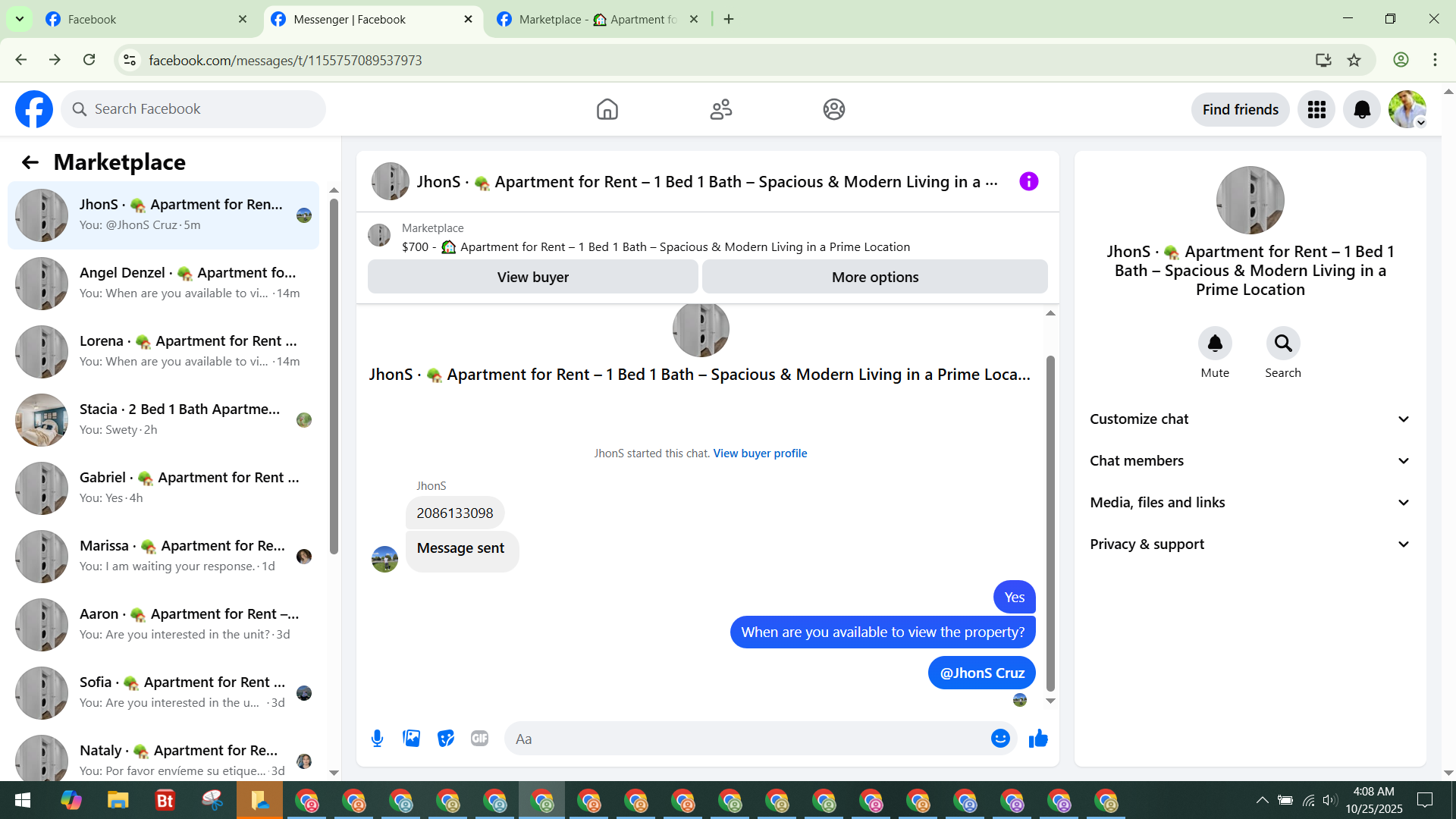Open the Gabriel conversation
1456x819 pixels.
tap(163, 488)
